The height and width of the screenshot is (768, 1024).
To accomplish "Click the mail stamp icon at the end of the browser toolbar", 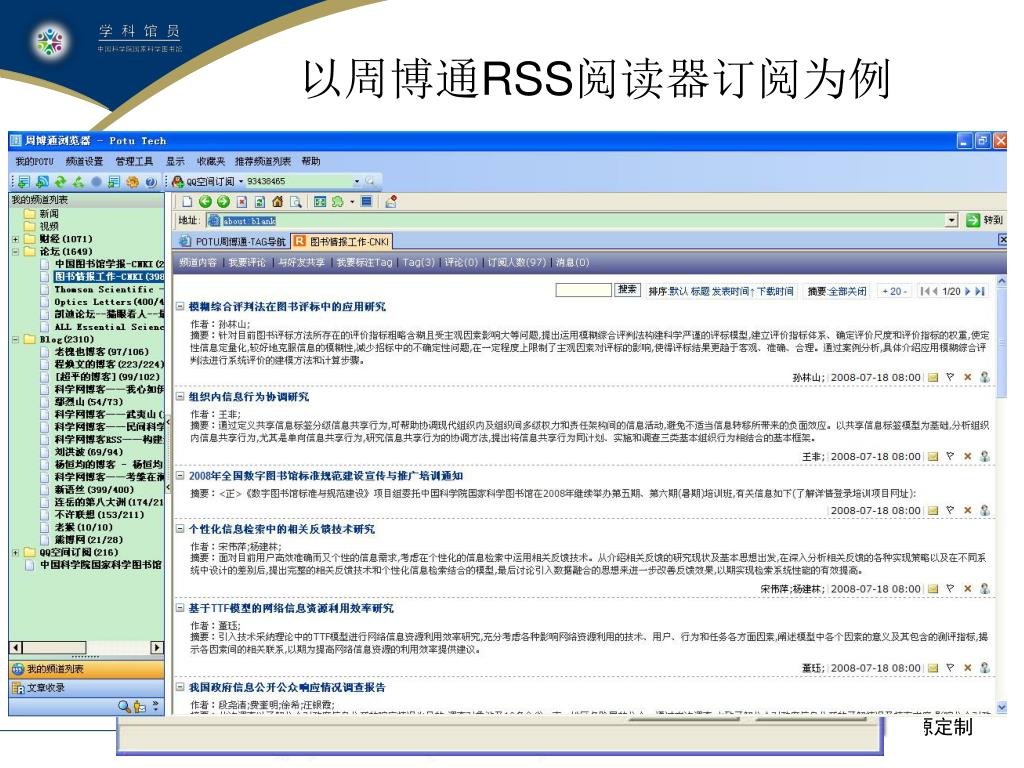I will pos(391,202).
